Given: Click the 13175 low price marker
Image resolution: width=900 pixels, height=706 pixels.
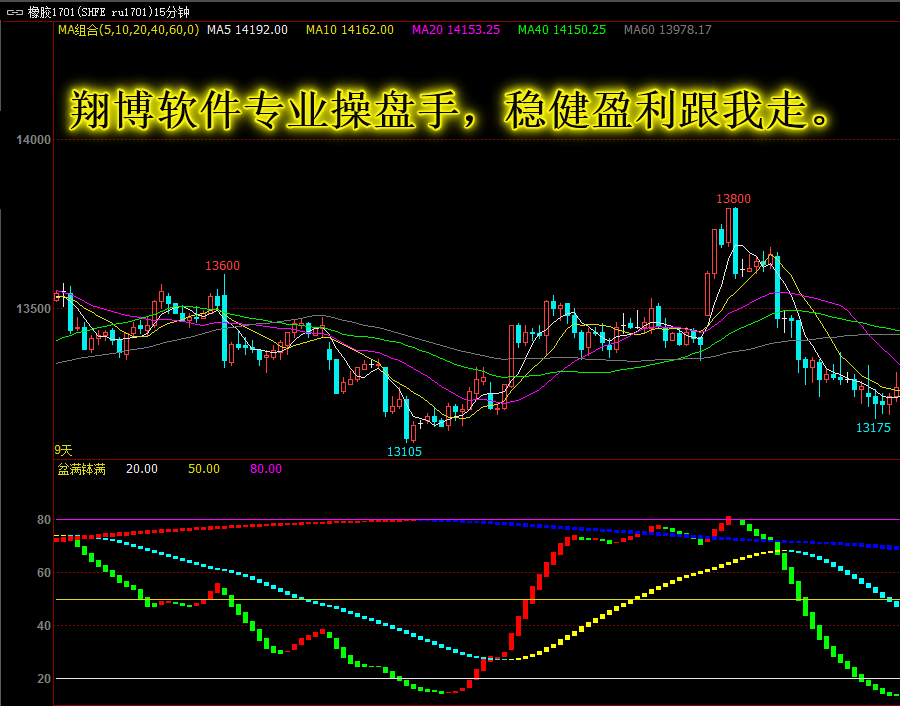Looking at the screenshot, I should point(874,428).
